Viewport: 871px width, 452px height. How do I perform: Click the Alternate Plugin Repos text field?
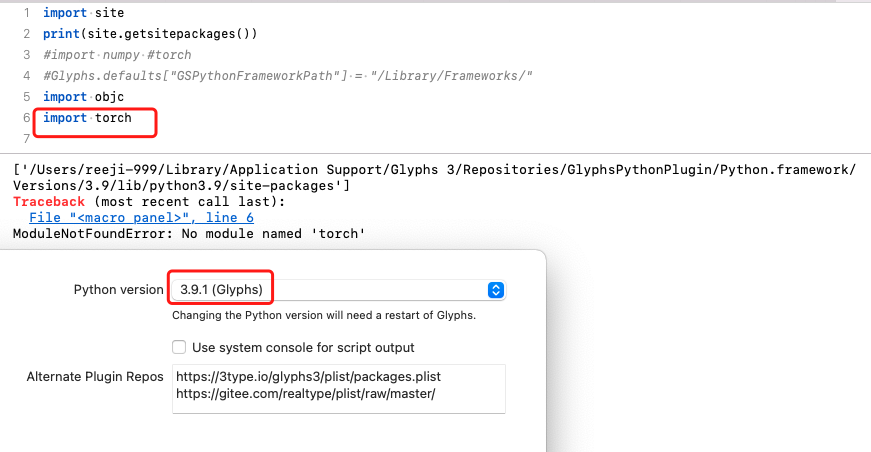click(x=338, y=388)
